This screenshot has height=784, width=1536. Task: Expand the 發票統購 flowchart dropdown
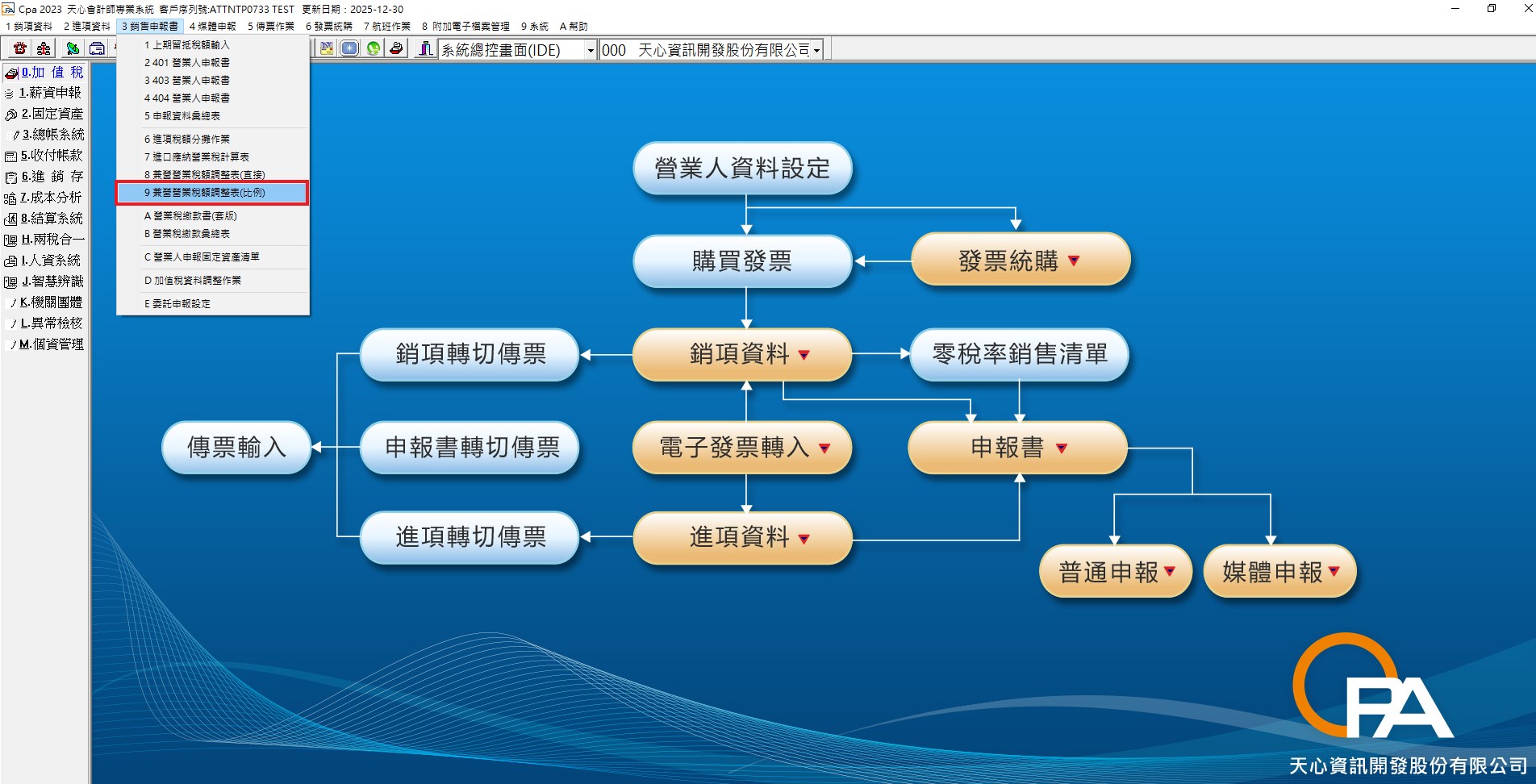[1074, 261]
